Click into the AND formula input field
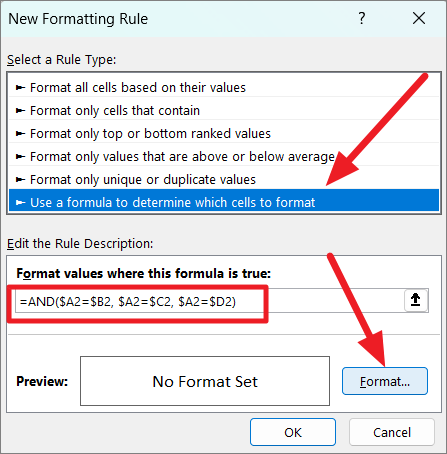447x454 pixels. pos(209,301)
